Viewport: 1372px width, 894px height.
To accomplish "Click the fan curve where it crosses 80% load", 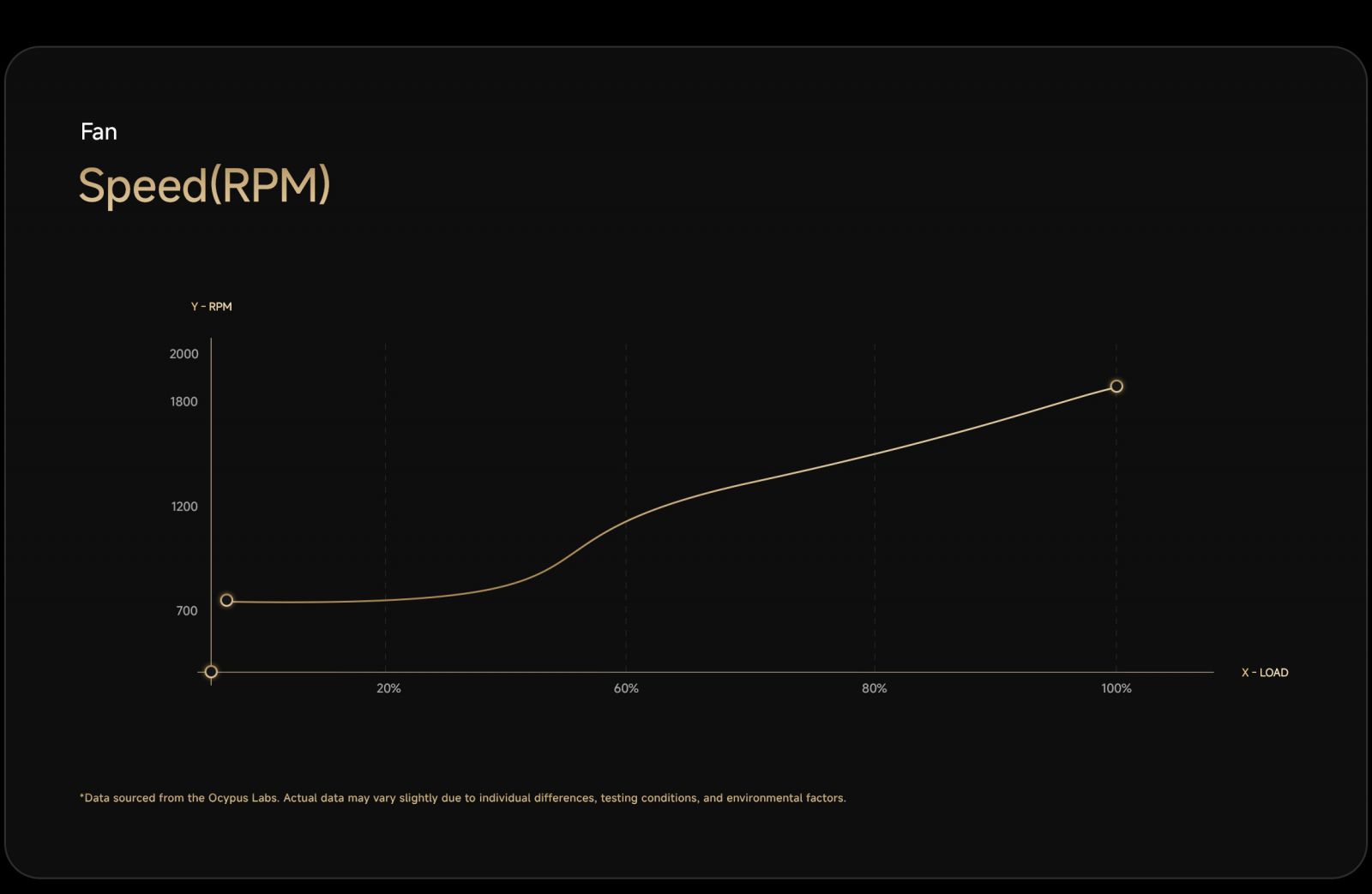I will point(875,453).
